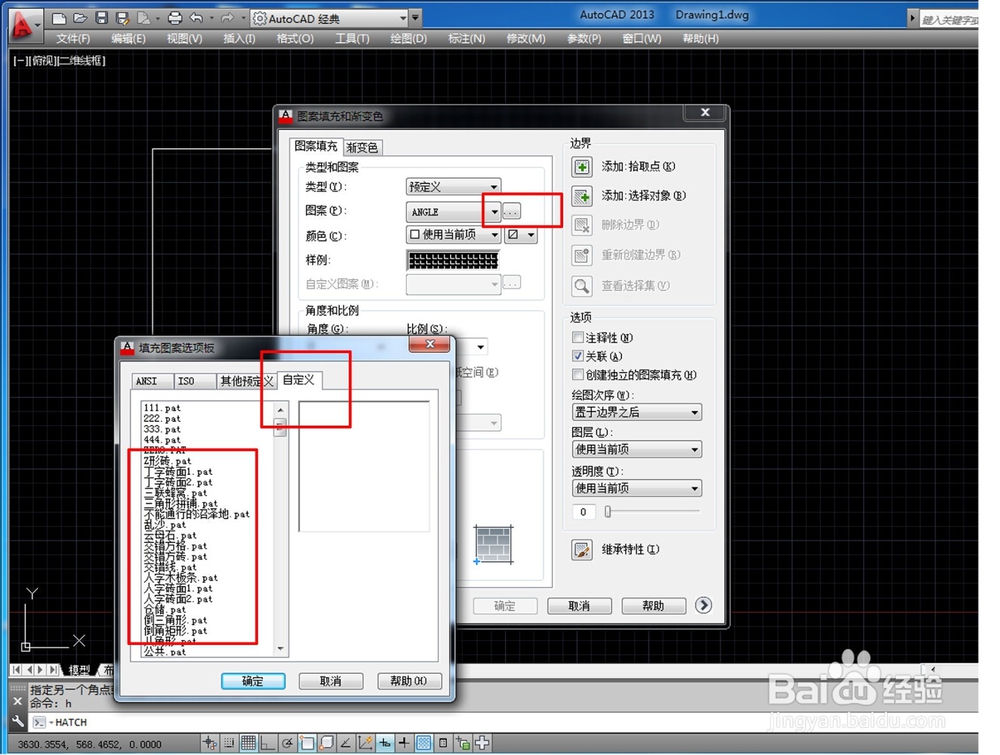Click the transparency value field showing 0
Viewport: 1000px width, 755px height.
coord(583,511)
